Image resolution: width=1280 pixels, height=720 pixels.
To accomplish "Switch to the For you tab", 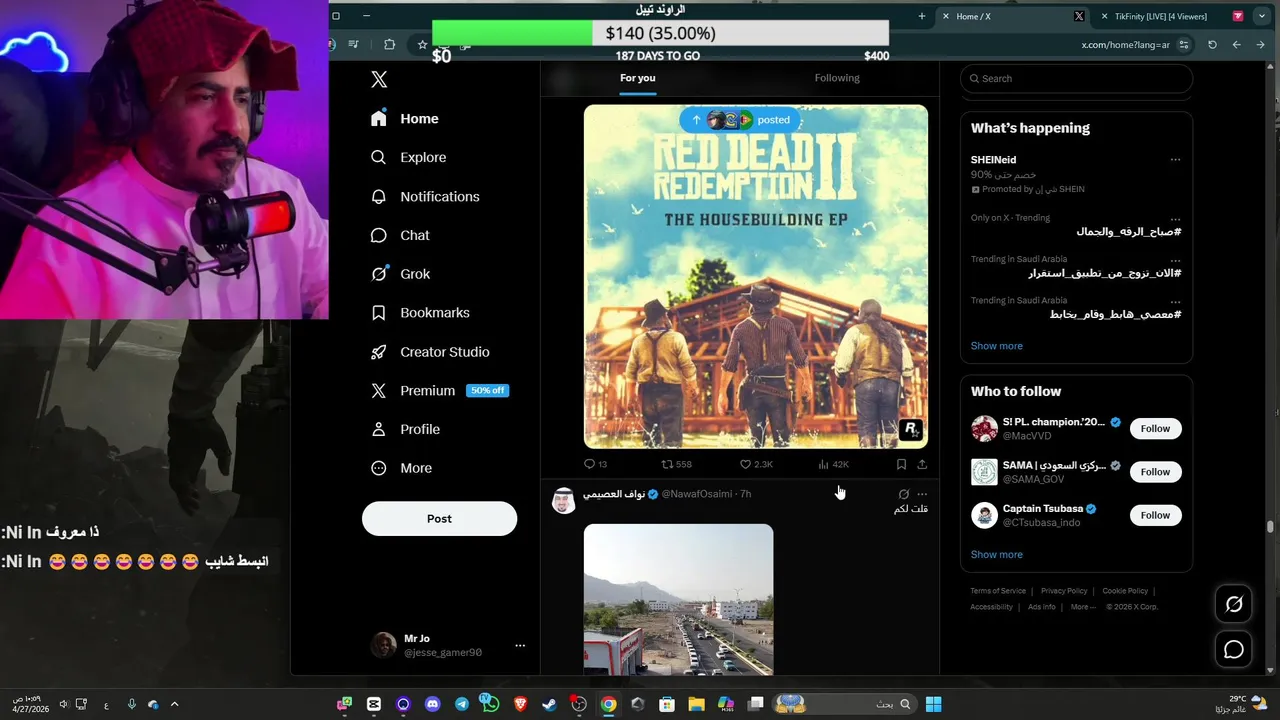I will pos(638,78).
